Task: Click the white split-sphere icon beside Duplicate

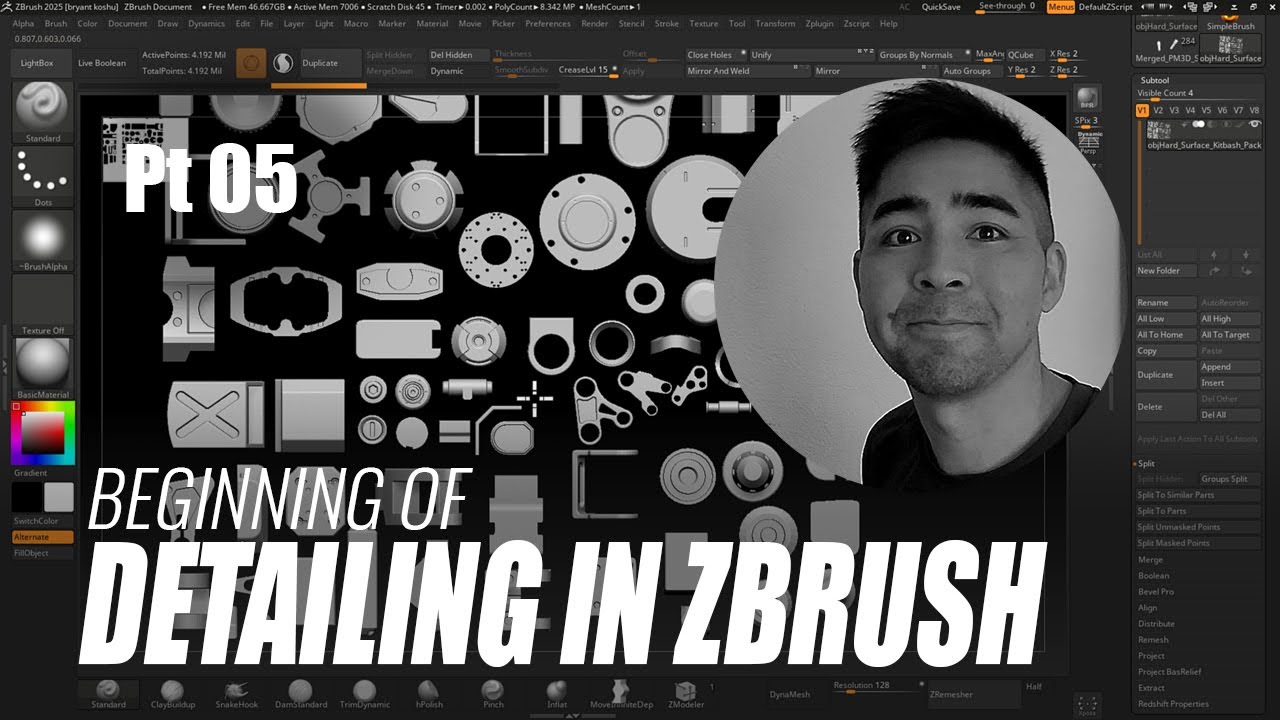Action: pos(283,63)
